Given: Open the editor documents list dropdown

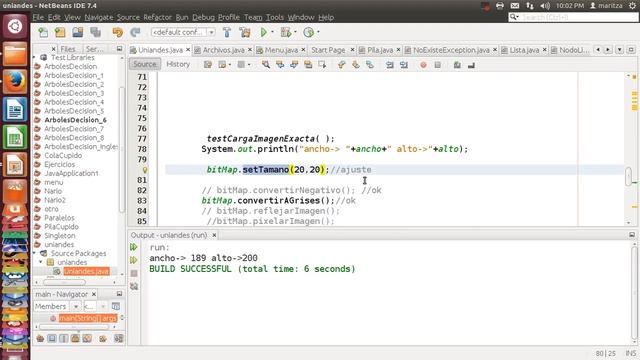Looking at the screenshot, I should (x=620, y=50).
